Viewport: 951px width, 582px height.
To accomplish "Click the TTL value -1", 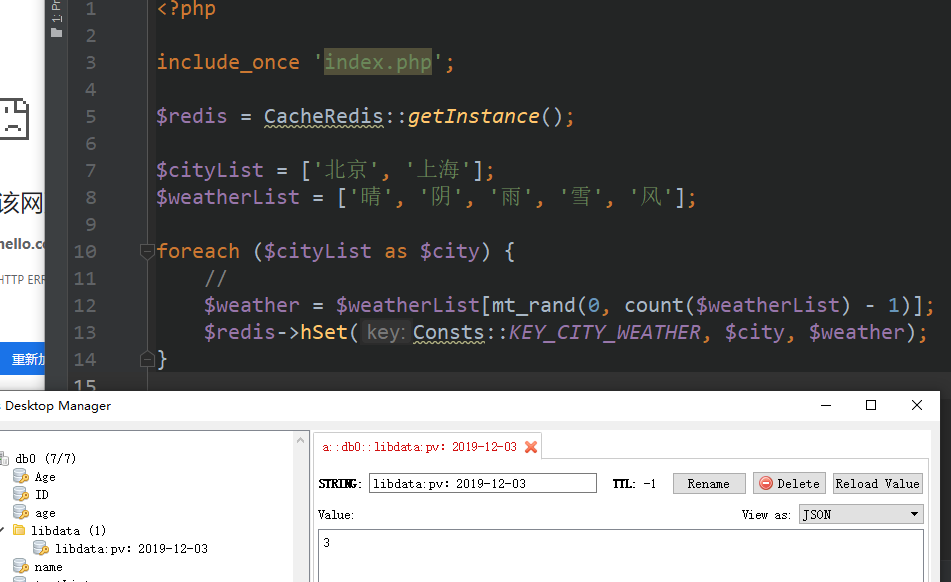I will [x=650, y=483].
